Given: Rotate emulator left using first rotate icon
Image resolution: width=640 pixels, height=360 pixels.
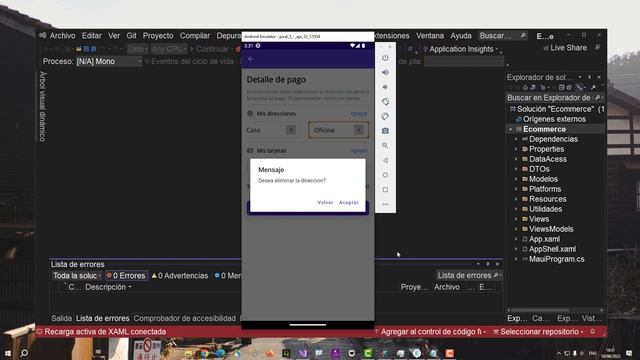Looking at the screenshot, I should tap(385, 102).
